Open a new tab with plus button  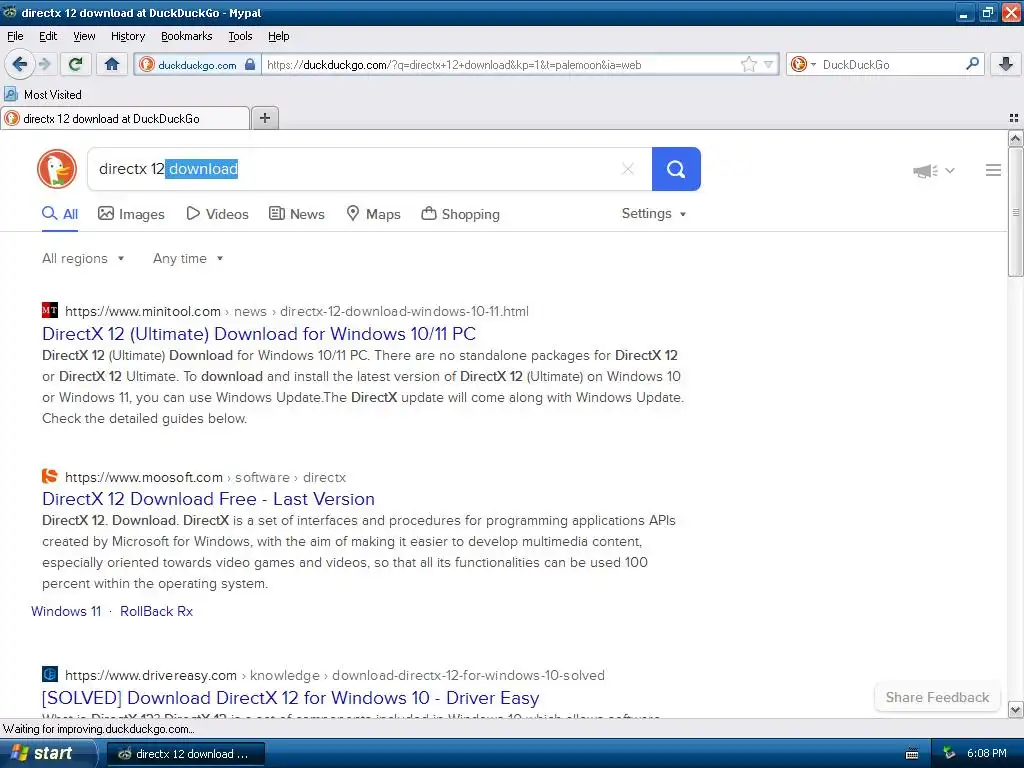(x=264, y=118)
